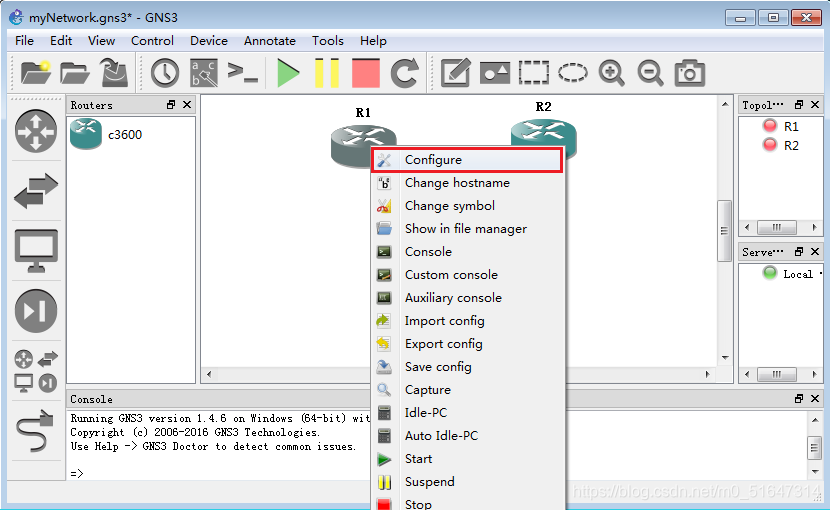
Task: Choose Configure from the context menu
Action: [x=467, y=160]
